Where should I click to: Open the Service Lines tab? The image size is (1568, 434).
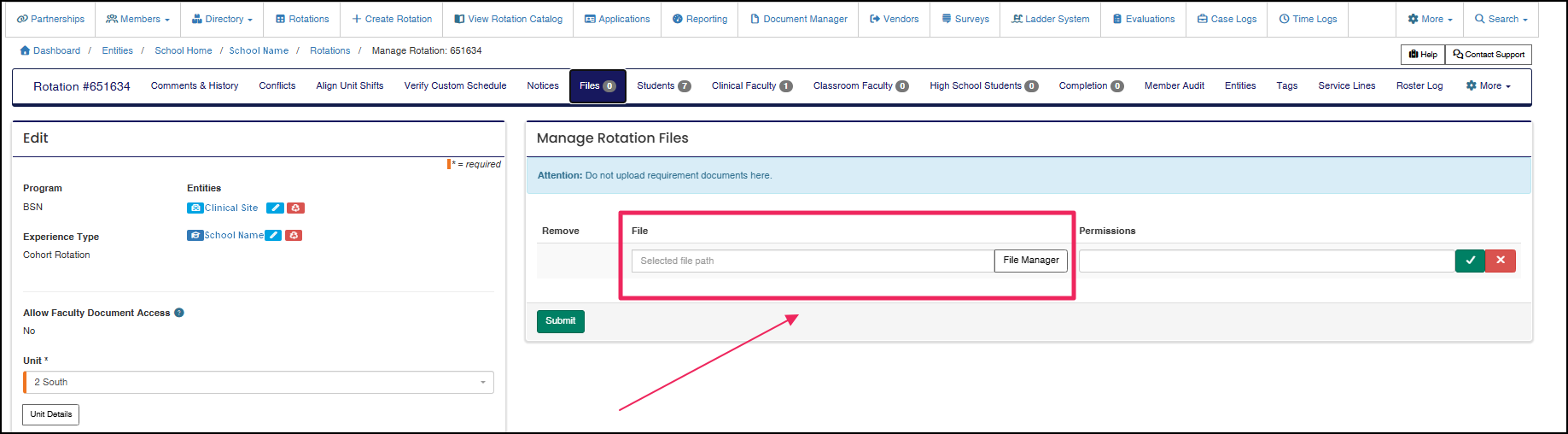click(1347, 85)
